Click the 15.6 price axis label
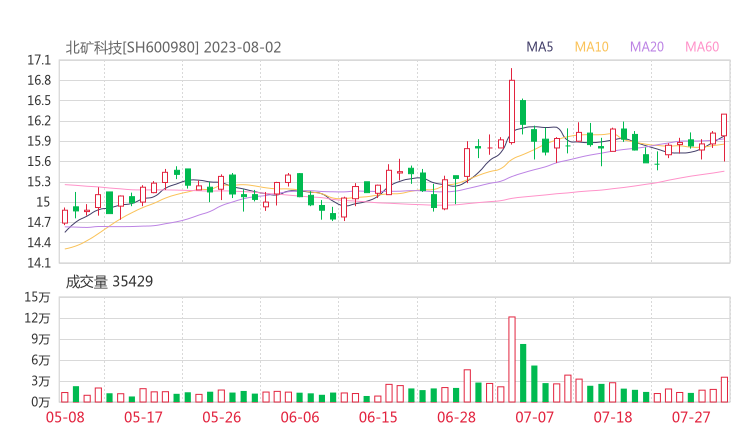The width and height of the screenshot is (740, 440). click(39, 162)
